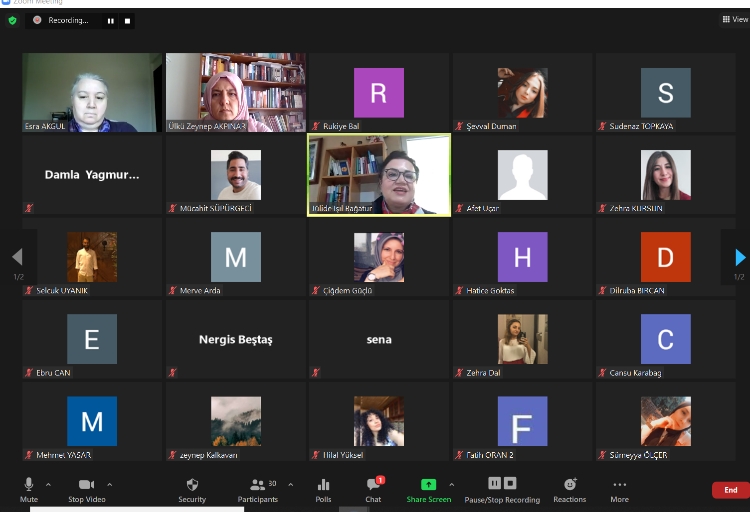Click muted mic icon beside Mehmet YASAR
750x512 pixels.
pos(29,455)
